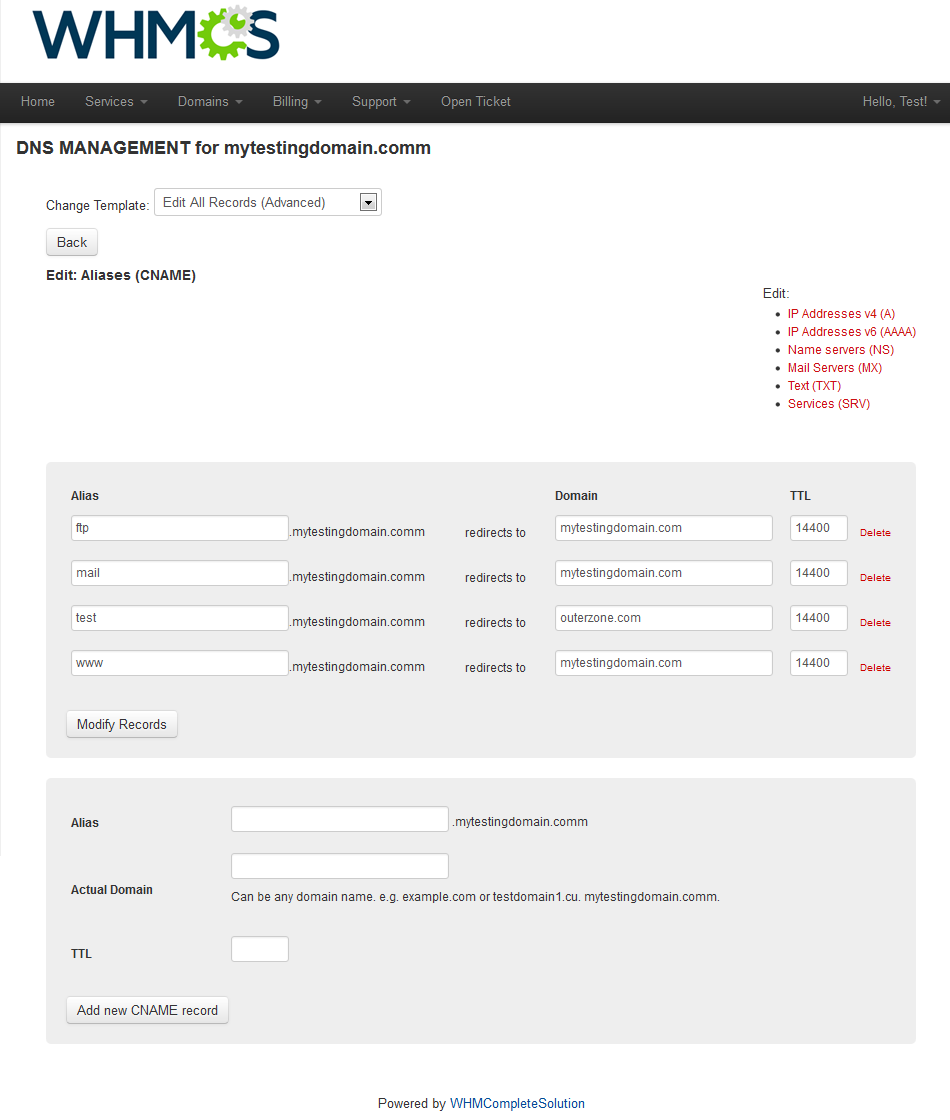950x1120 pixels.
Task: Click the empty Actual Domain field
Action: (x=339, y=866)
